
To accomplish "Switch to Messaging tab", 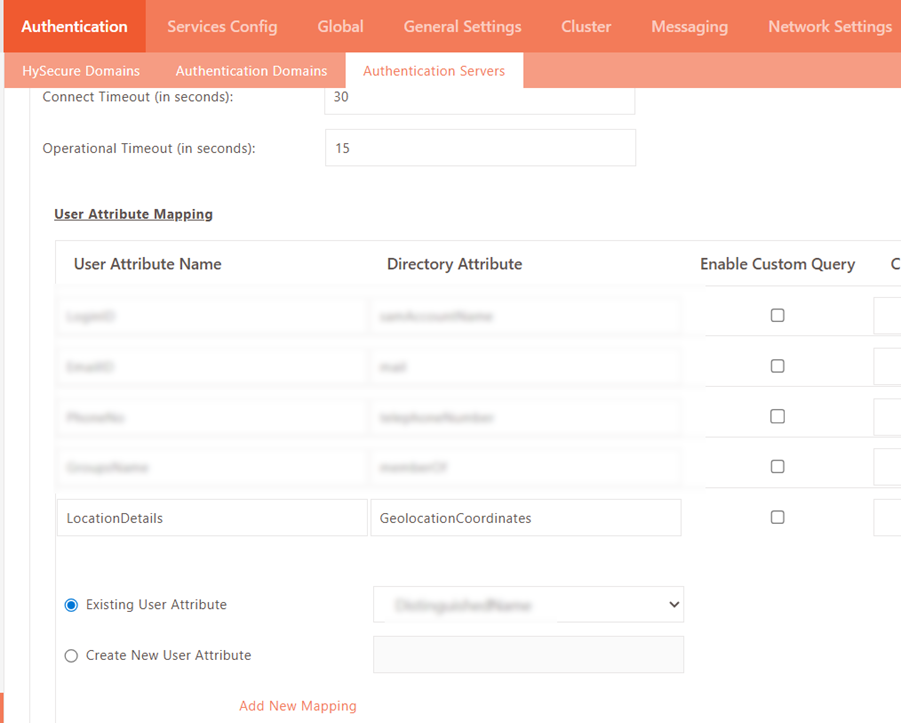I will (689, 26).
